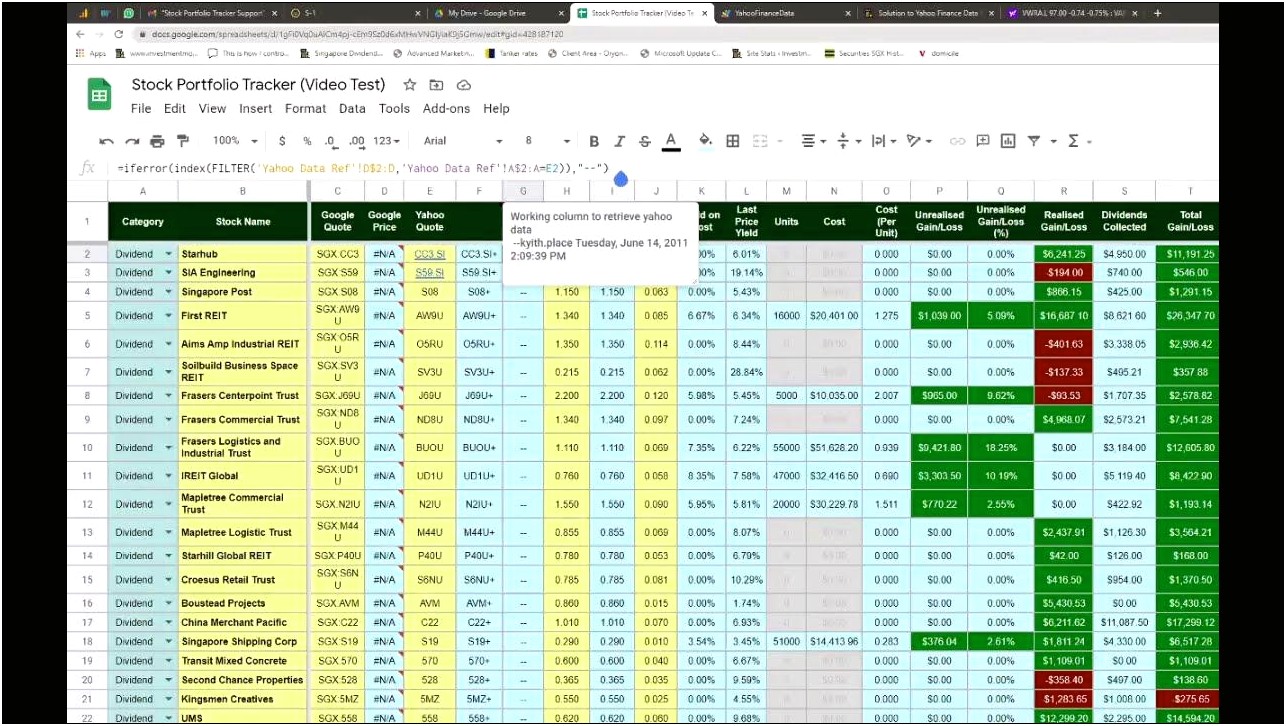Open the Data menu
The height and width of the screenshot is (726, 1286).
[x=352, y=108]
